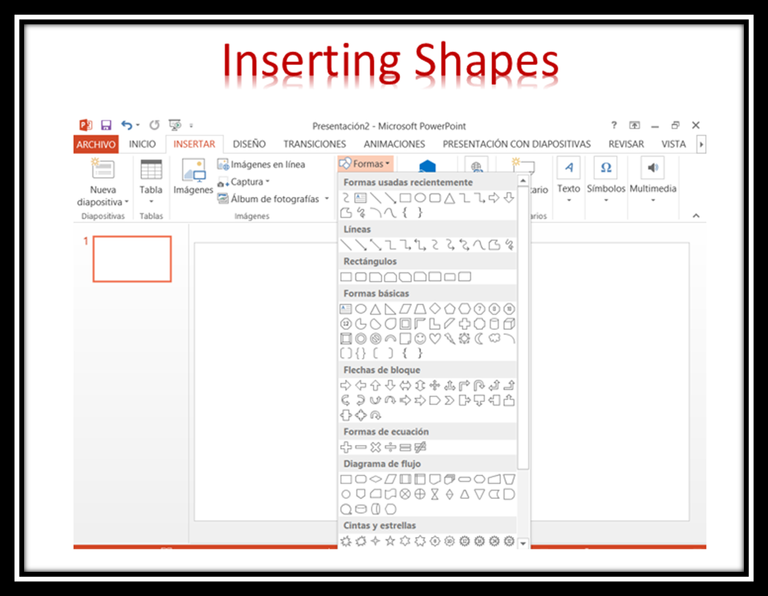Choose the cloud shape in Formas básicas
Screen dimensions: 768x596
[x=494, y=338]
